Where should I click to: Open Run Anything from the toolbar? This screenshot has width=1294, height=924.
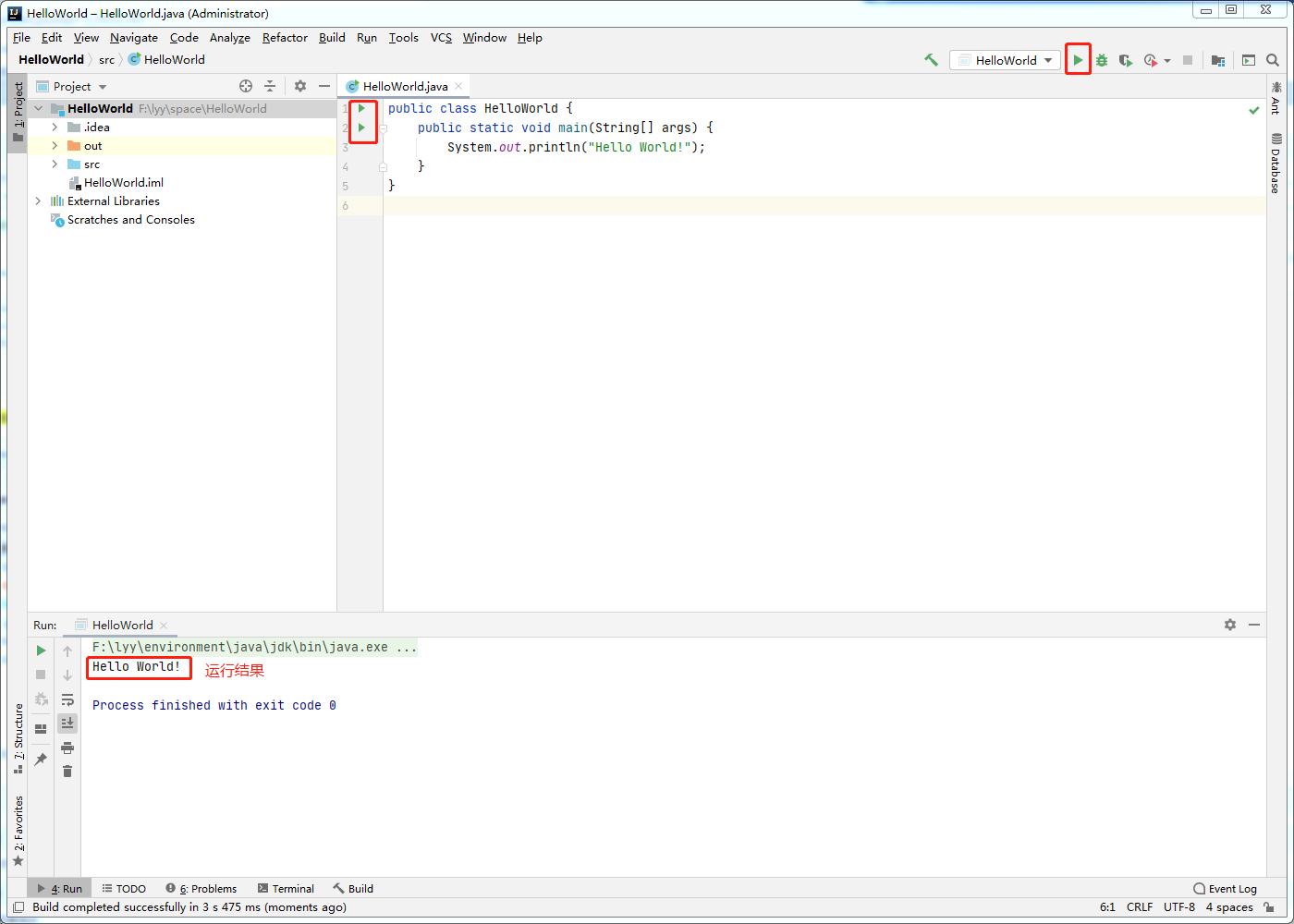(1249, 60)
